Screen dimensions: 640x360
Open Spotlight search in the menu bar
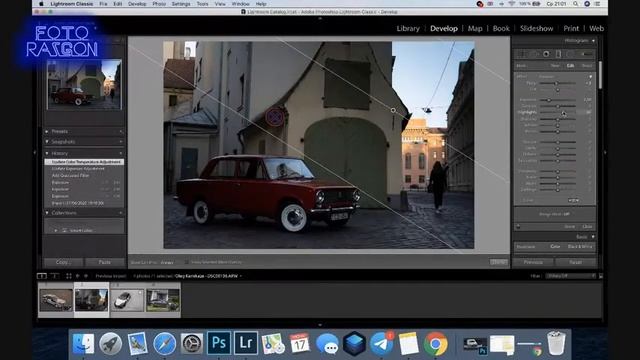[576, 4]
